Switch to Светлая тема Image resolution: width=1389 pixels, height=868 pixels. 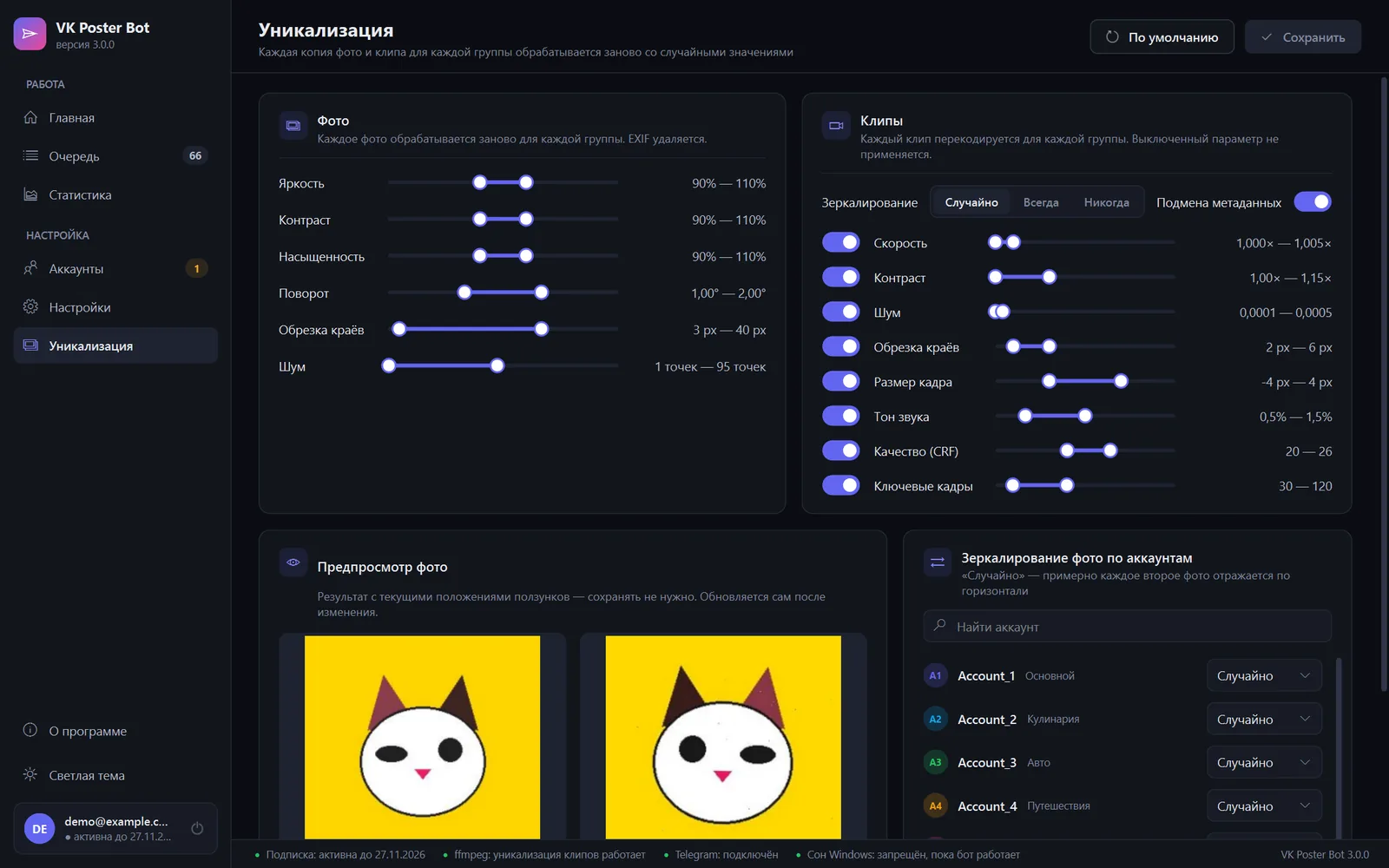(x=115, y=775)
